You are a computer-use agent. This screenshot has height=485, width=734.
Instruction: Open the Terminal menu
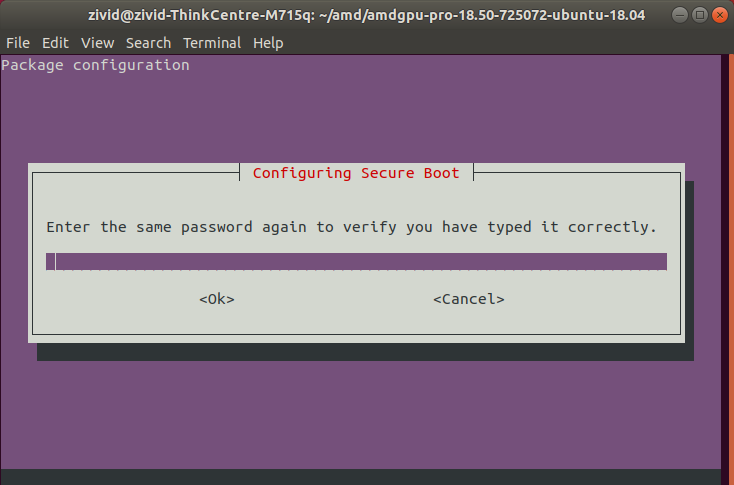click(x=212, y=43)
